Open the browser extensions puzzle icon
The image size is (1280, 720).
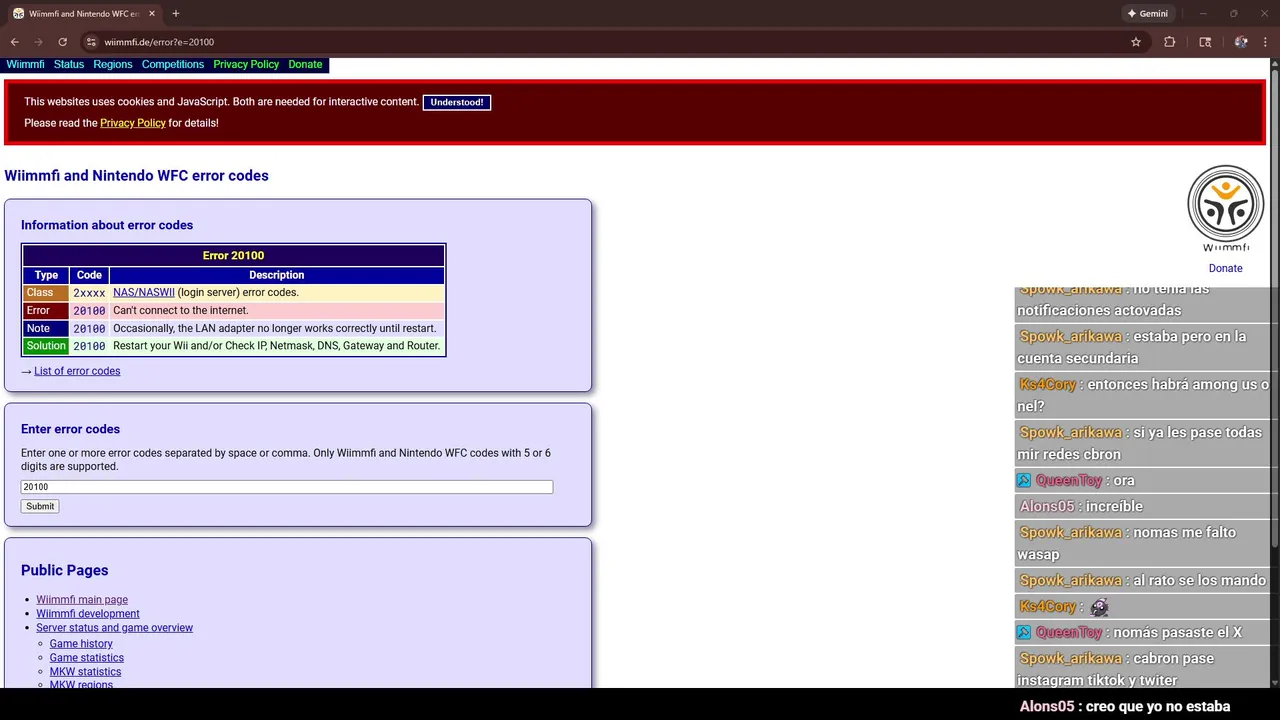tap(1169, 42)
